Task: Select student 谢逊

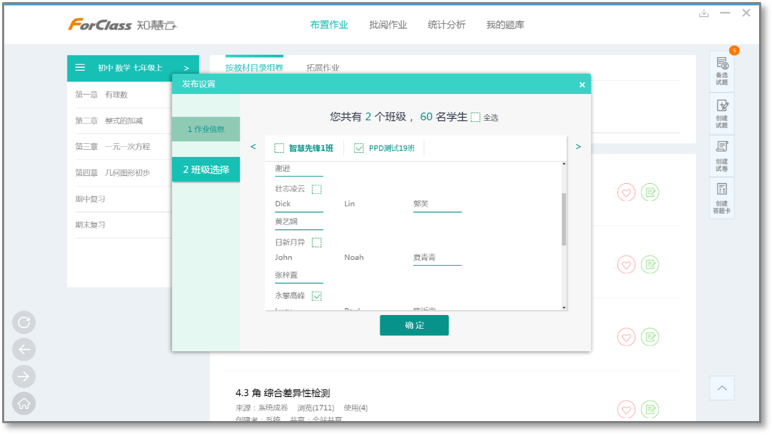Action: [x=283, y=168]
